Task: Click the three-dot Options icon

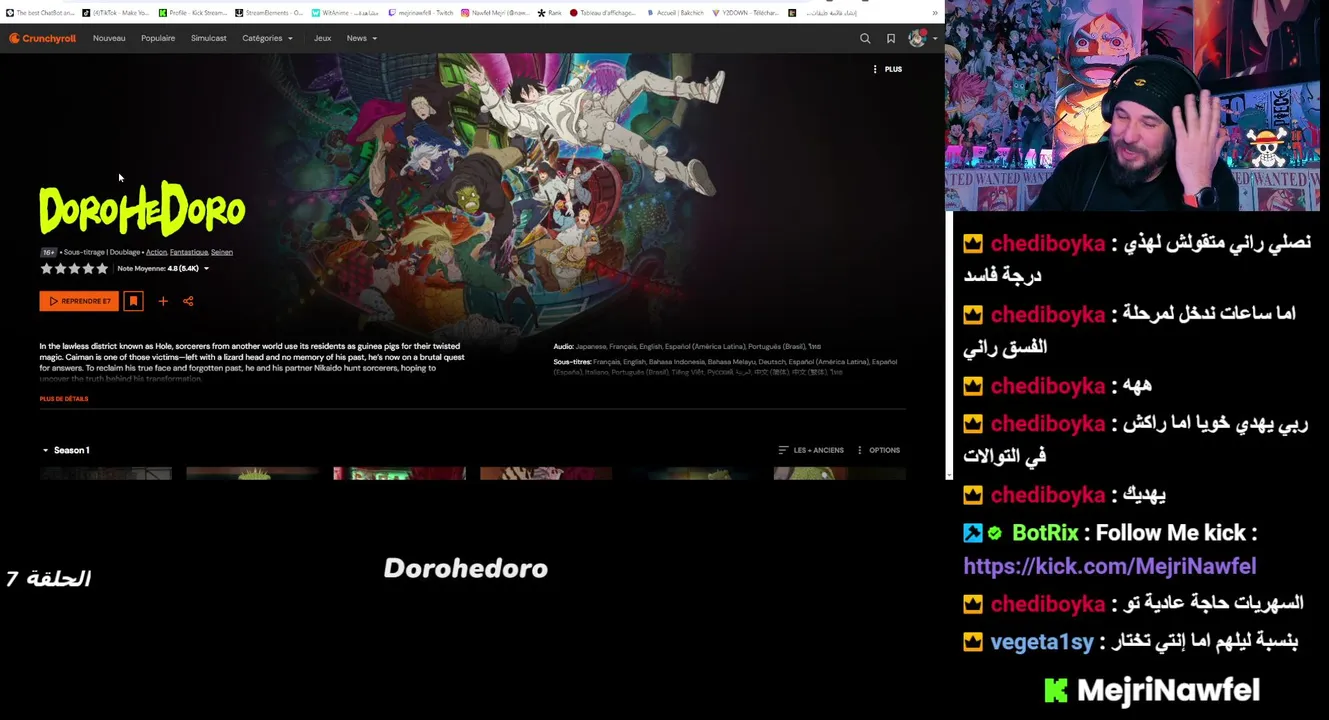Action: (860, 450)
